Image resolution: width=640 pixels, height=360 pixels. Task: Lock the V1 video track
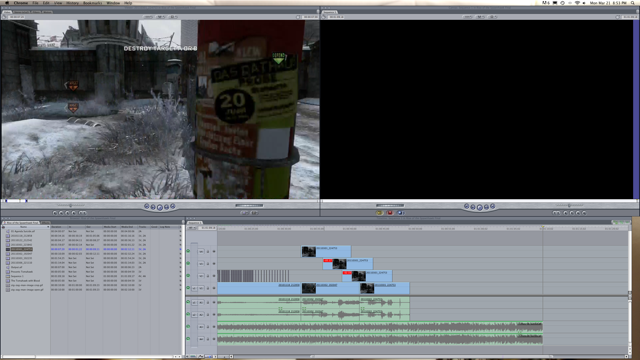pyautogui.click(x=208, y=288)
